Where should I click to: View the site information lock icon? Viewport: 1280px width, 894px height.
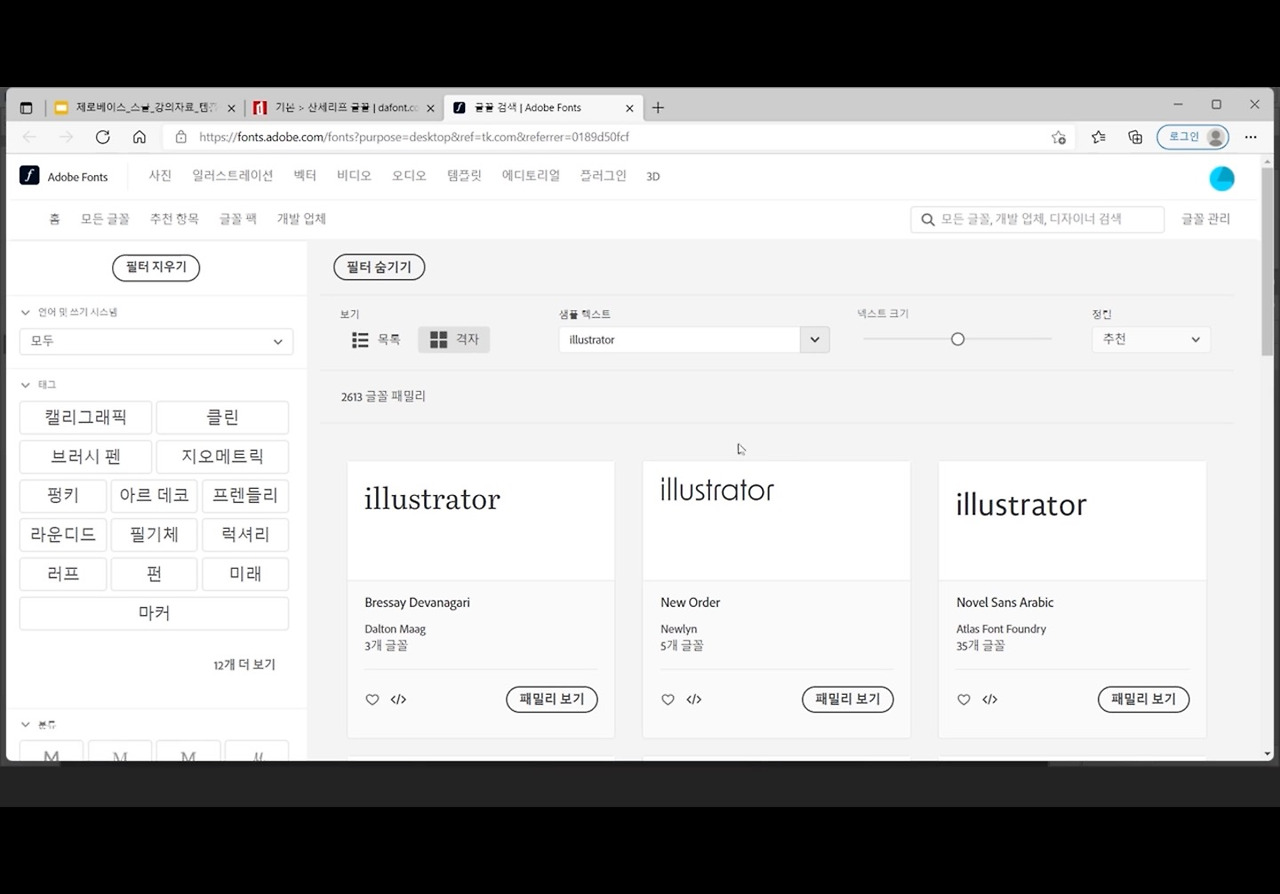(x=181, y=137)
